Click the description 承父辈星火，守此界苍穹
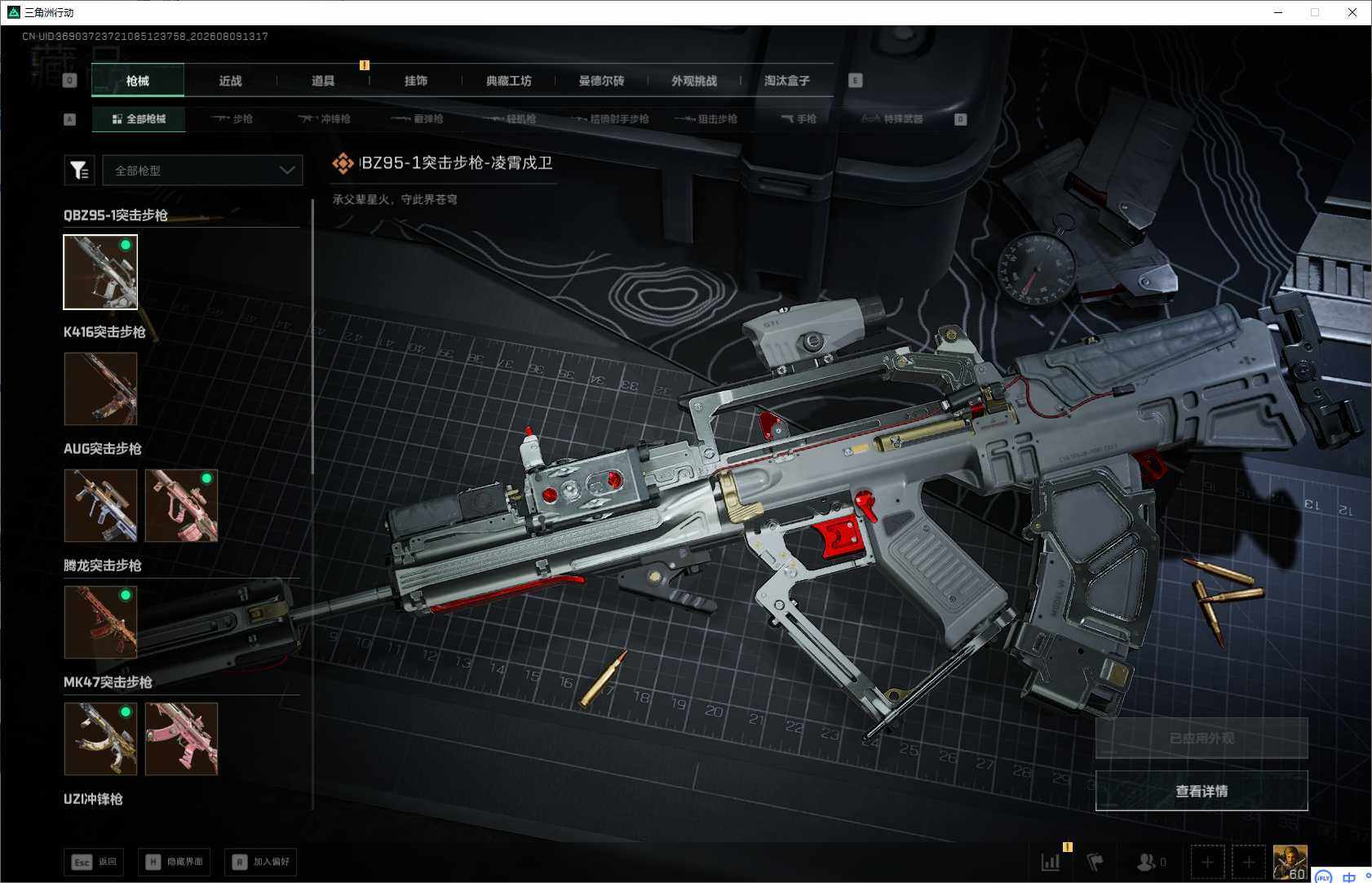The height and width of the screenshot is (883, 1372). (395, 199)
